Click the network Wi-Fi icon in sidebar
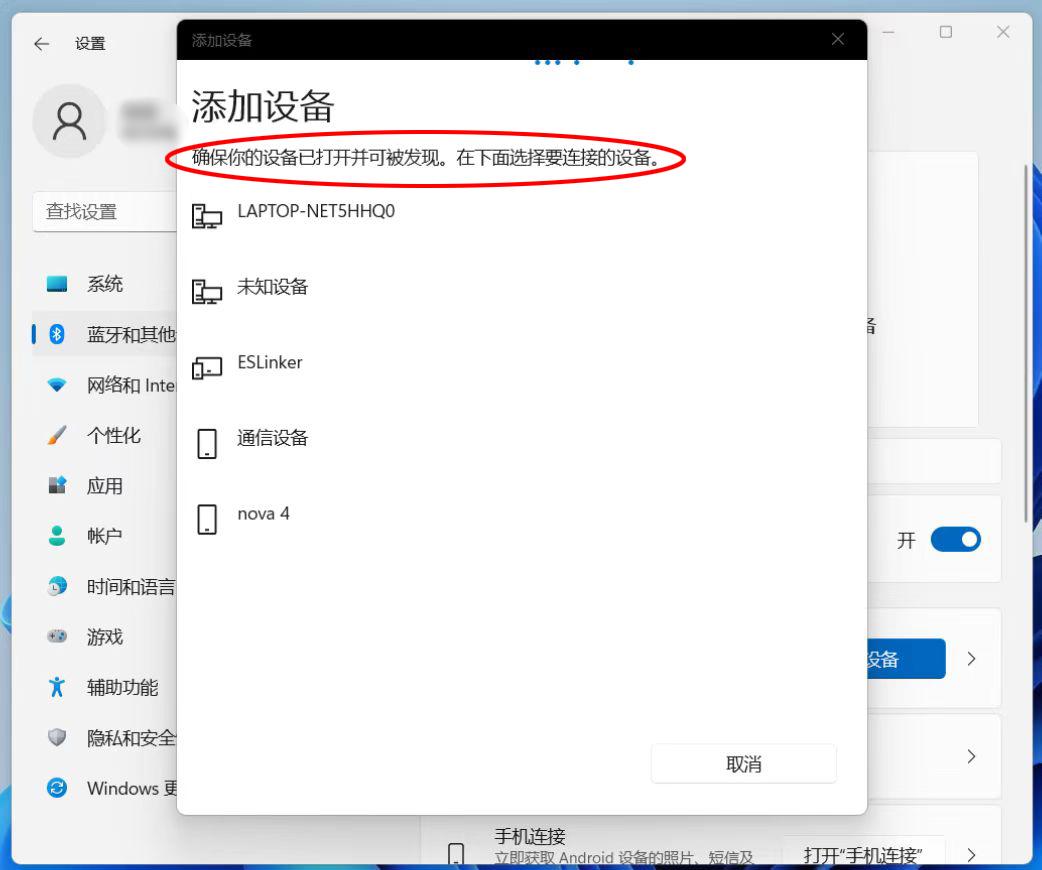Screen dimensions: 1042x870 57,385
